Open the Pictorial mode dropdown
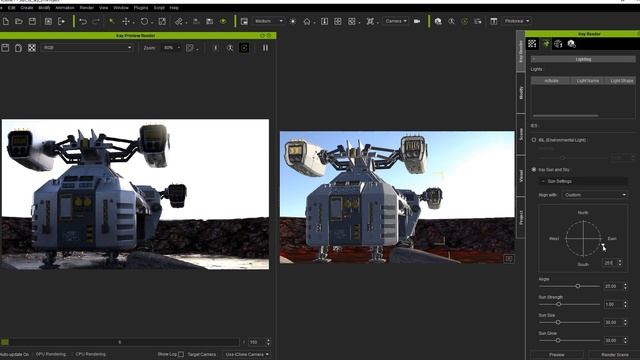640x360 pixels. pyautogui.click(x=517, y=21)
